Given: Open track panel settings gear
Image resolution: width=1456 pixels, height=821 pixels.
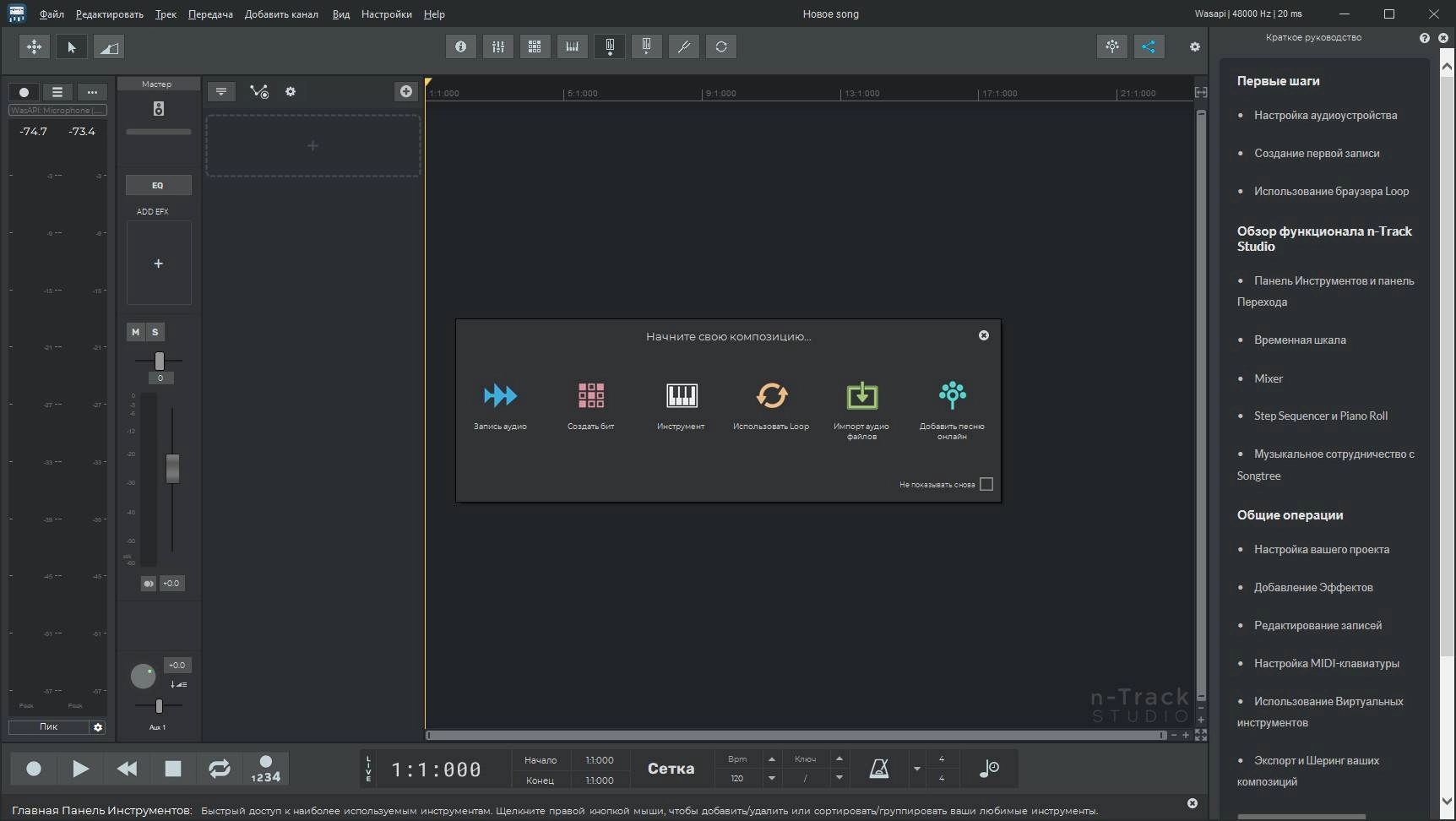Looking at the screenshot, I should pyautogui.click(x=291, y=91).
